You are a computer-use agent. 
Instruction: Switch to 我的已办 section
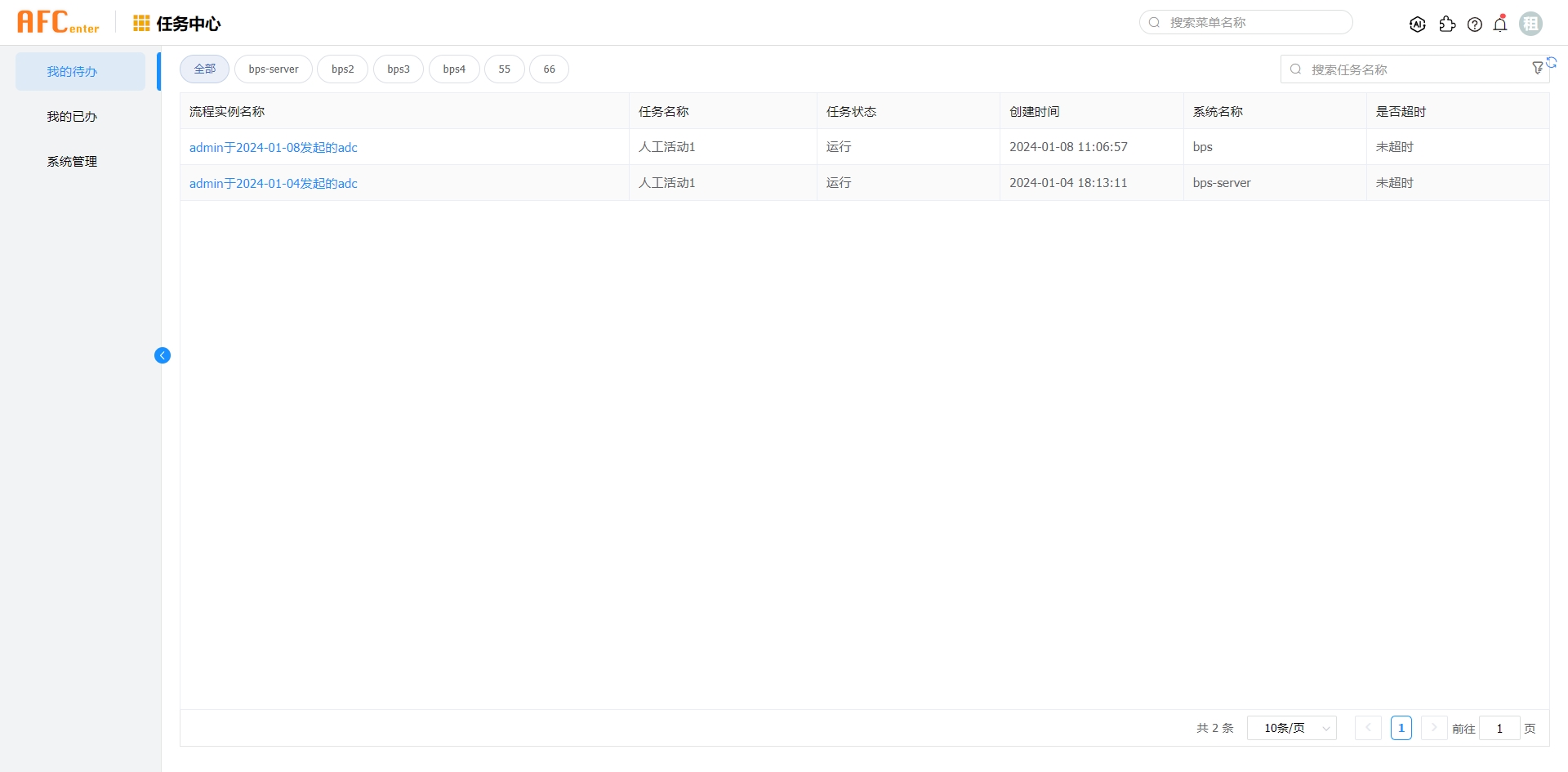click(x=71, y=116)
